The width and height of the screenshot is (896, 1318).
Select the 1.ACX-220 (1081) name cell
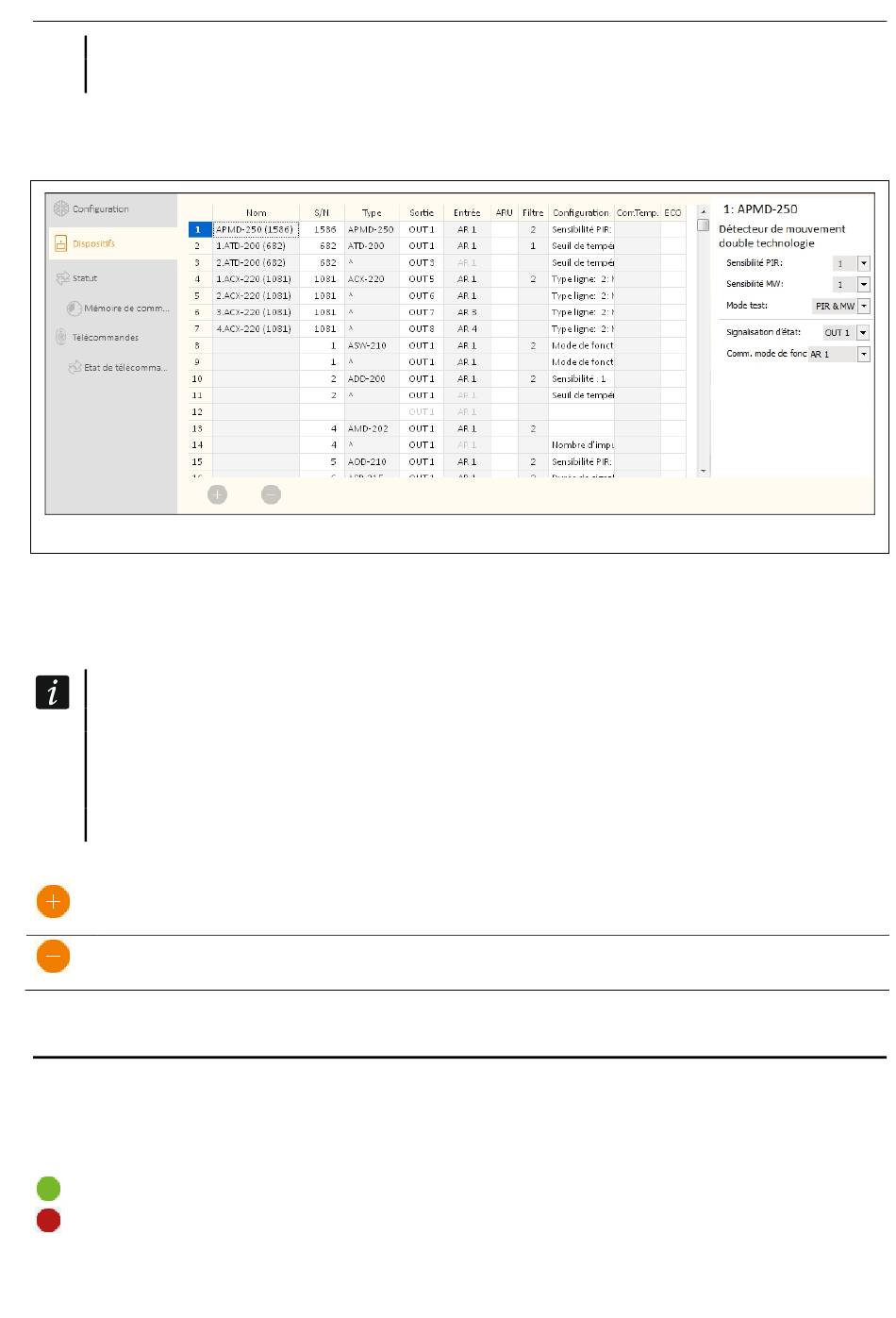click(x=256, y=279)
